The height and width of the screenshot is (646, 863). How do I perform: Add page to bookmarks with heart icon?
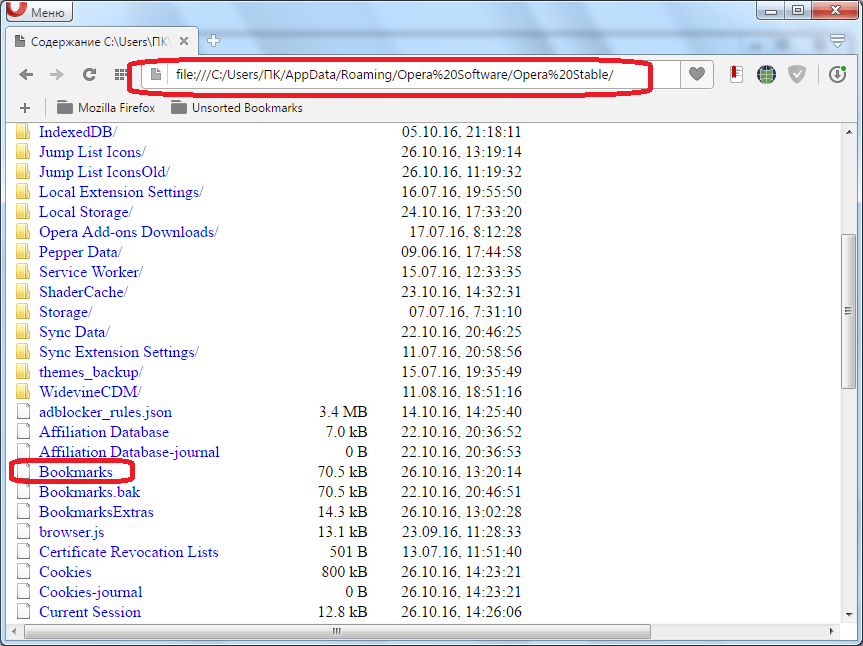697,75
